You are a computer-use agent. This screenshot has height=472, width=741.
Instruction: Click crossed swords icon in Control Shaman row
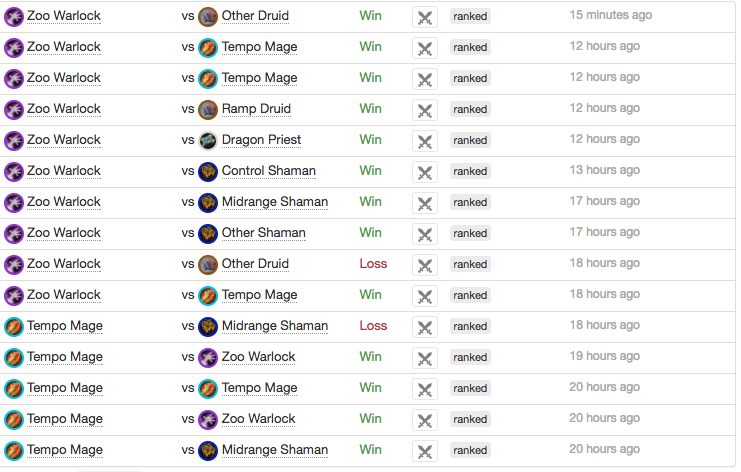point(425,172)
